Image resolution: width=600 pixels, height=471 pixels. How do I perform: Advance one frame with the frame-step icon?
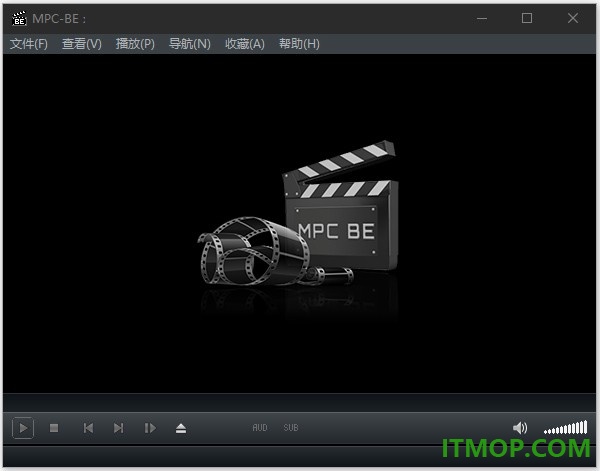150,428
